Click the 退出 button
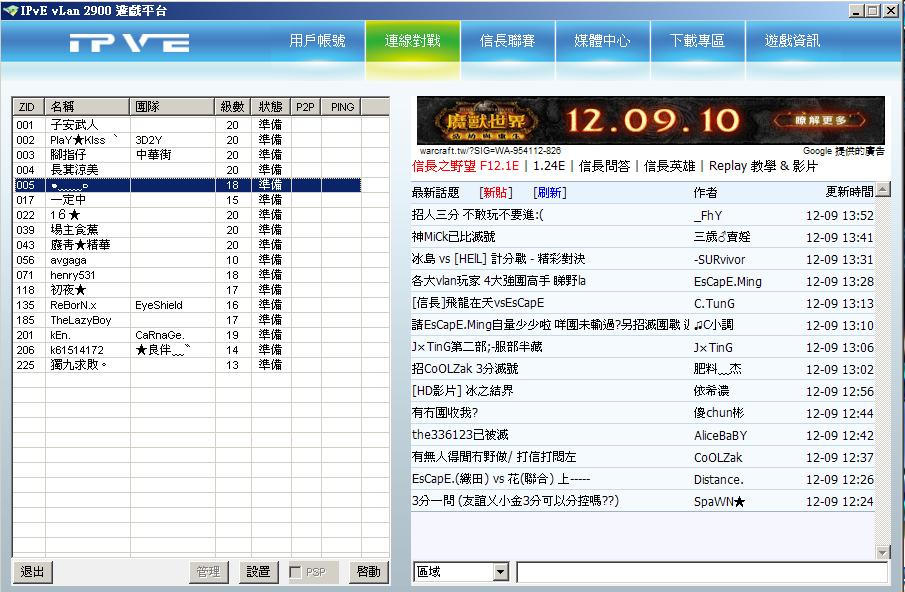The image size is (905, 592). (x=32, y=572)
